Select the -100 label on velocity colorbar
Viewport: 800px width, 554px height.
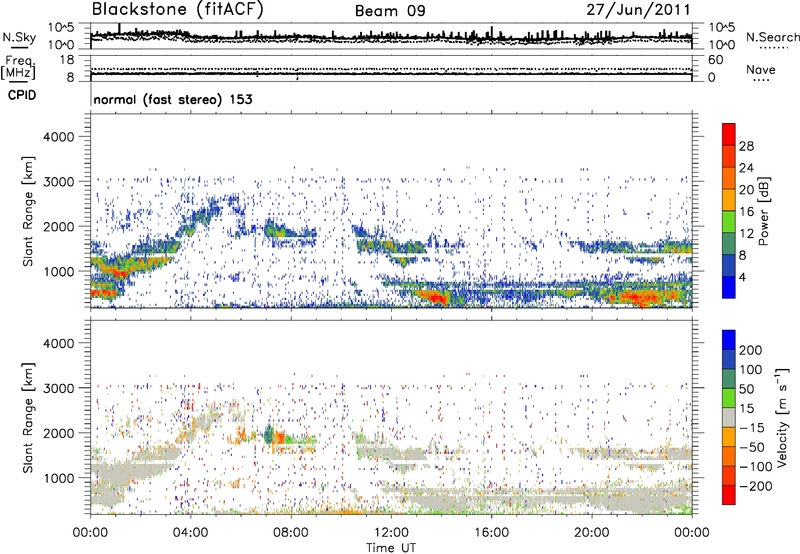[x=756, y=467]
